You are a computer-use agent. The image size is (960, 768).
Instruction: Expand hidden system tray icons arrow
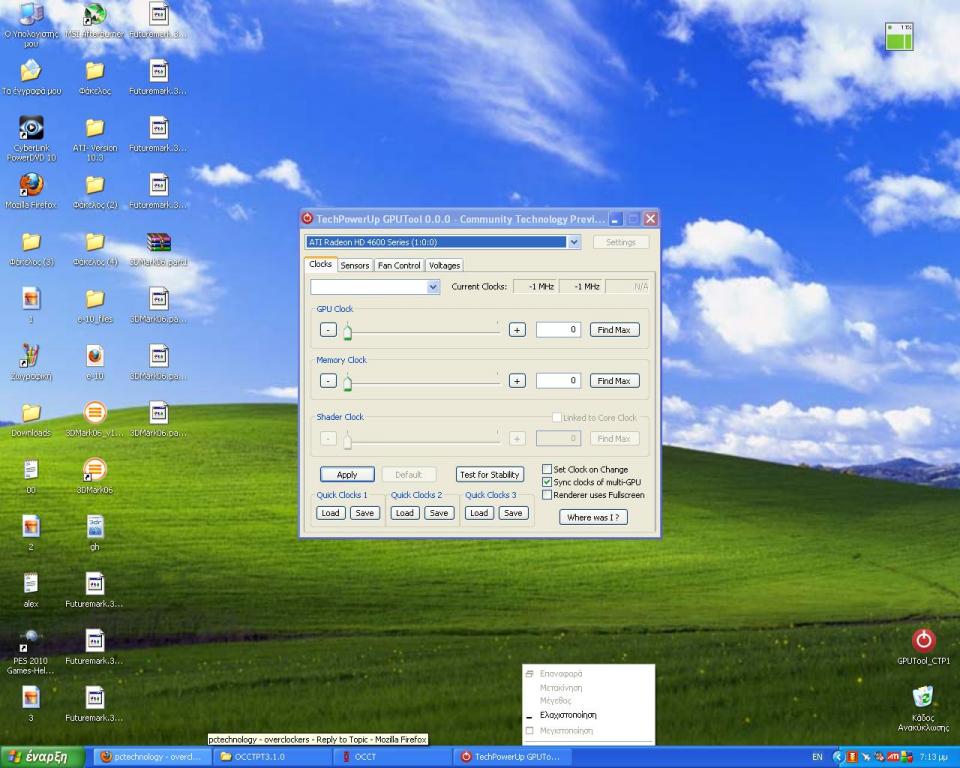tap(837, 757)
